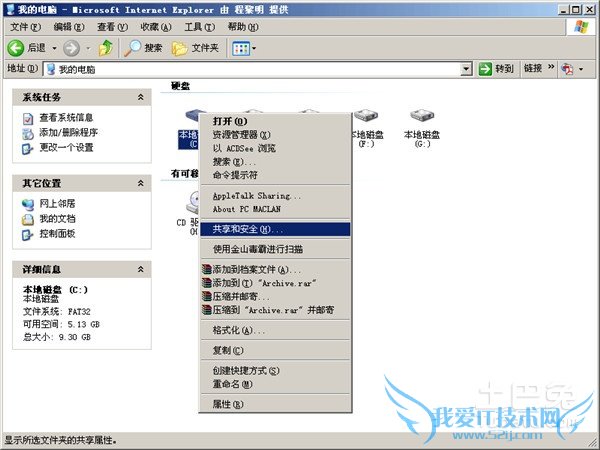Select the highlighted local disk C: drive
Viewport: 600px width, 450px height.
pos(188,130)
